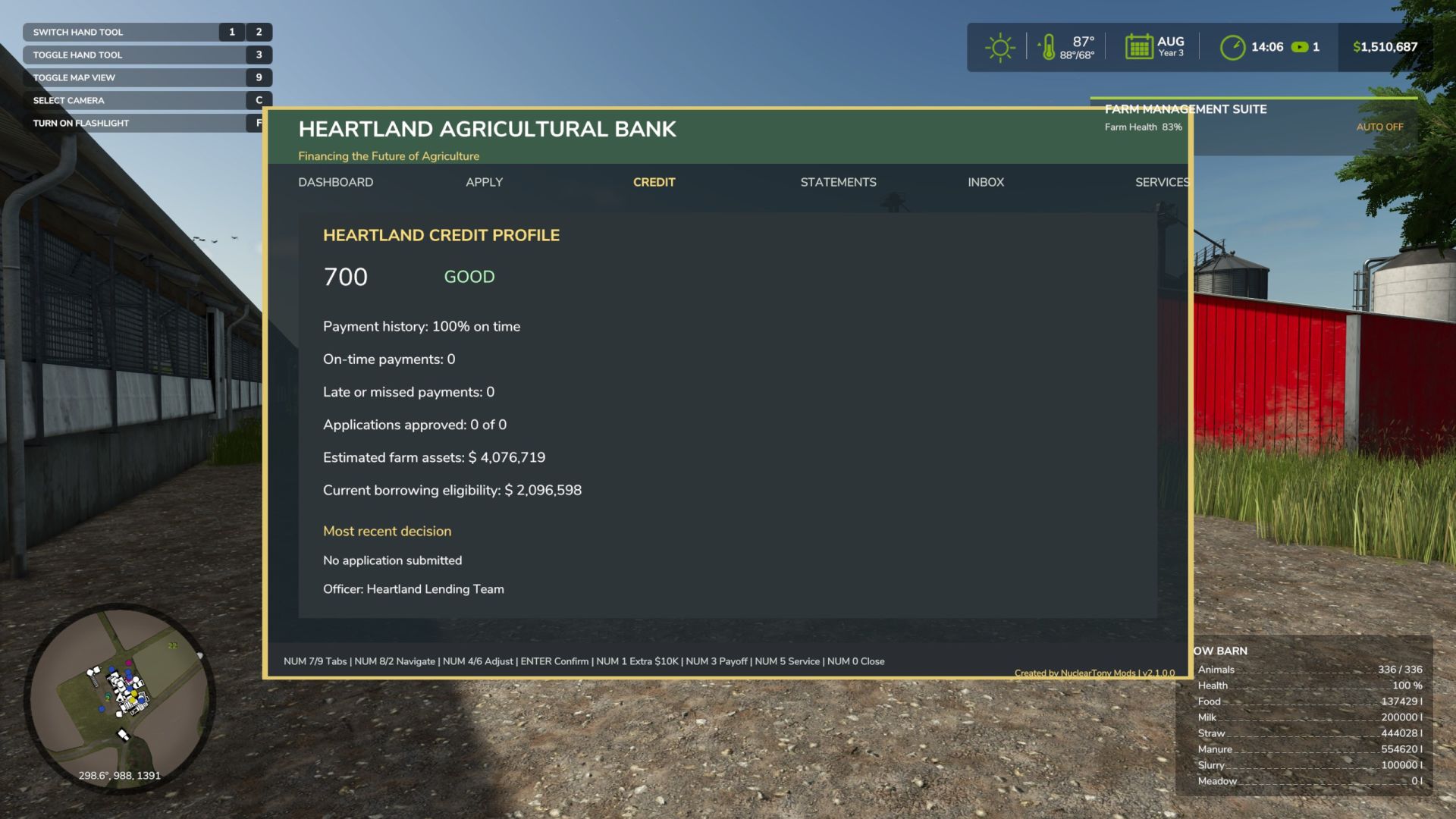This screenshot has height=819, width=1456.
Task: Click the key 1 badge for Switch Hand Tool
Action: click(x=232, y=32)
